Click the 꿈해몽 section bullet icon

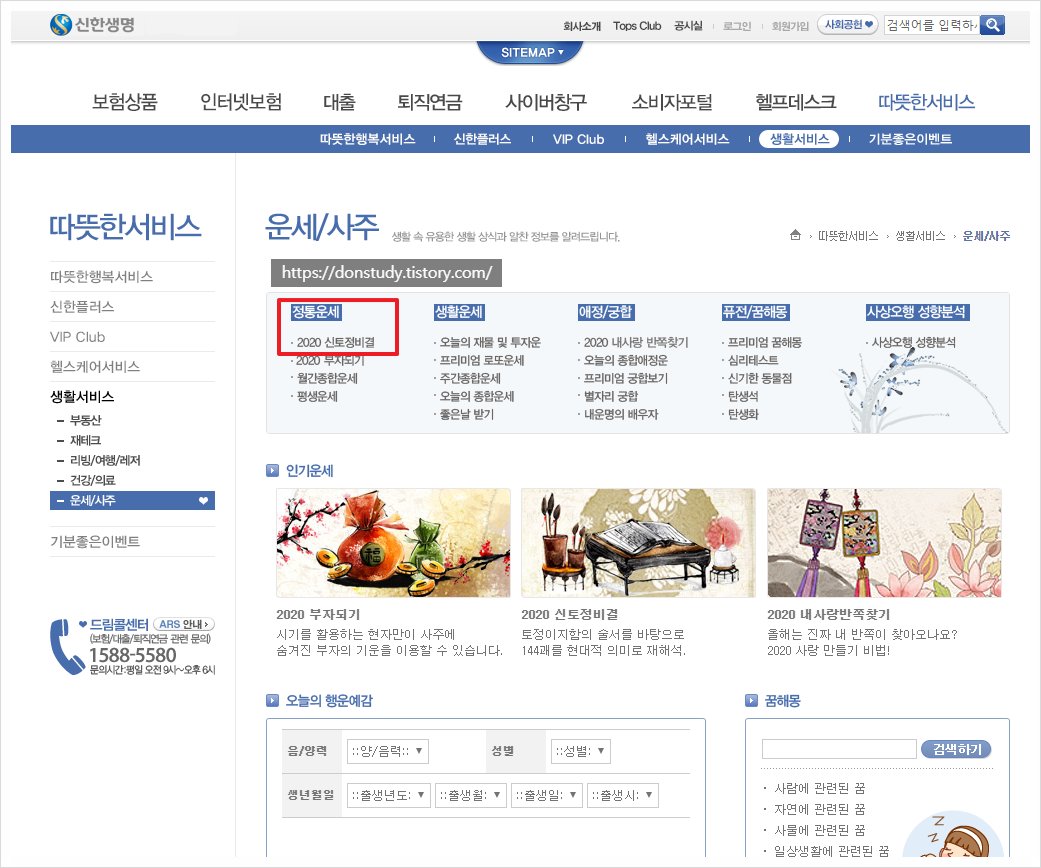pos(752,701)
